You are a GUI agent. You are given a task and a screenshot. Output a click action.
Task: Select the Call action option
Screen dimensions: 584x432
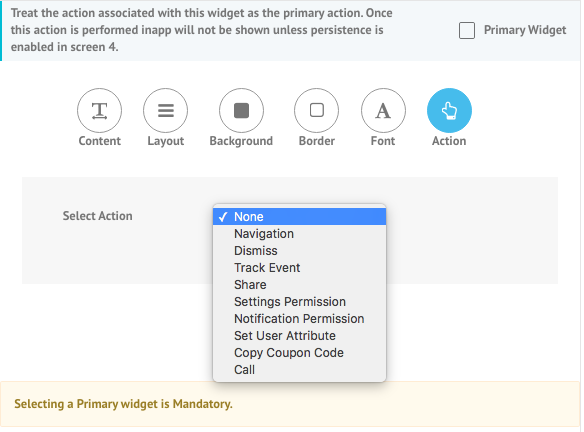(x=299, y=370)
